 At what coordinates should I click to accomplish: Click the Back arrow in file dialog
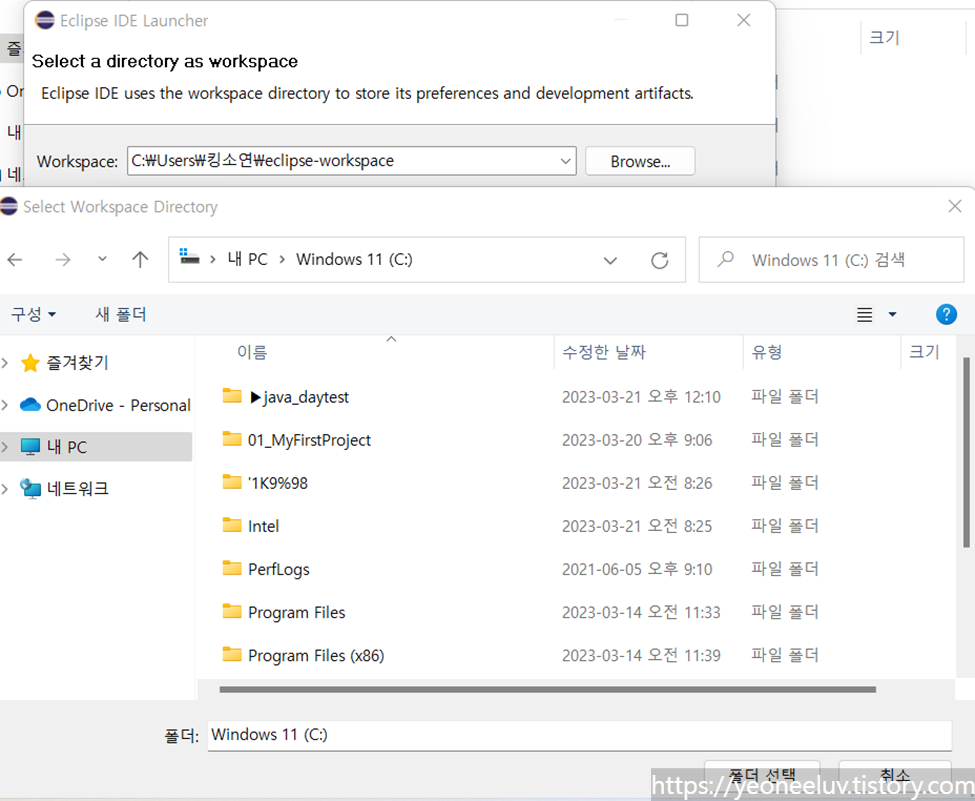[x=15, y=259]
